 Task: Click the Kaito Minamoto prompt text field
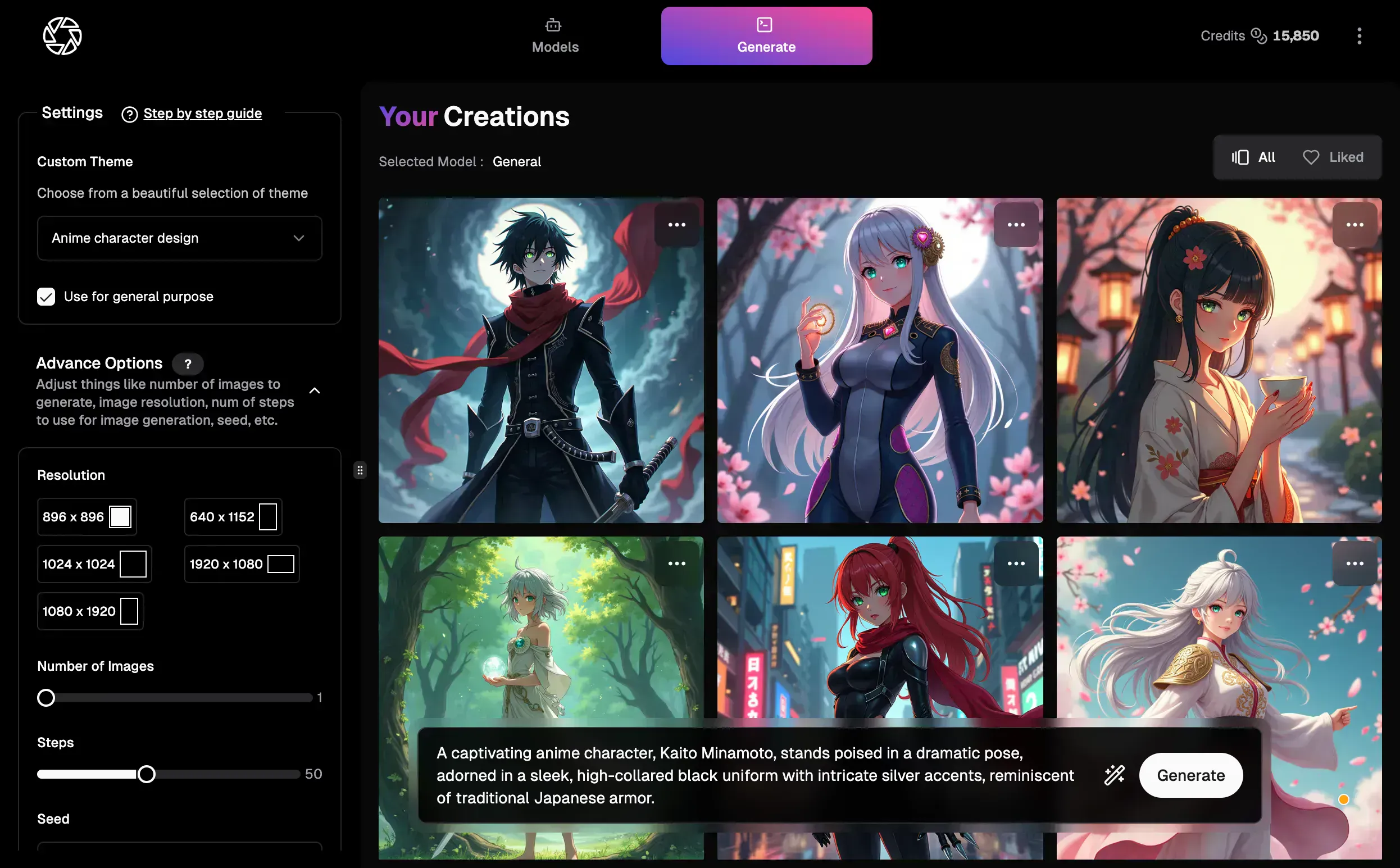[754, 775]
